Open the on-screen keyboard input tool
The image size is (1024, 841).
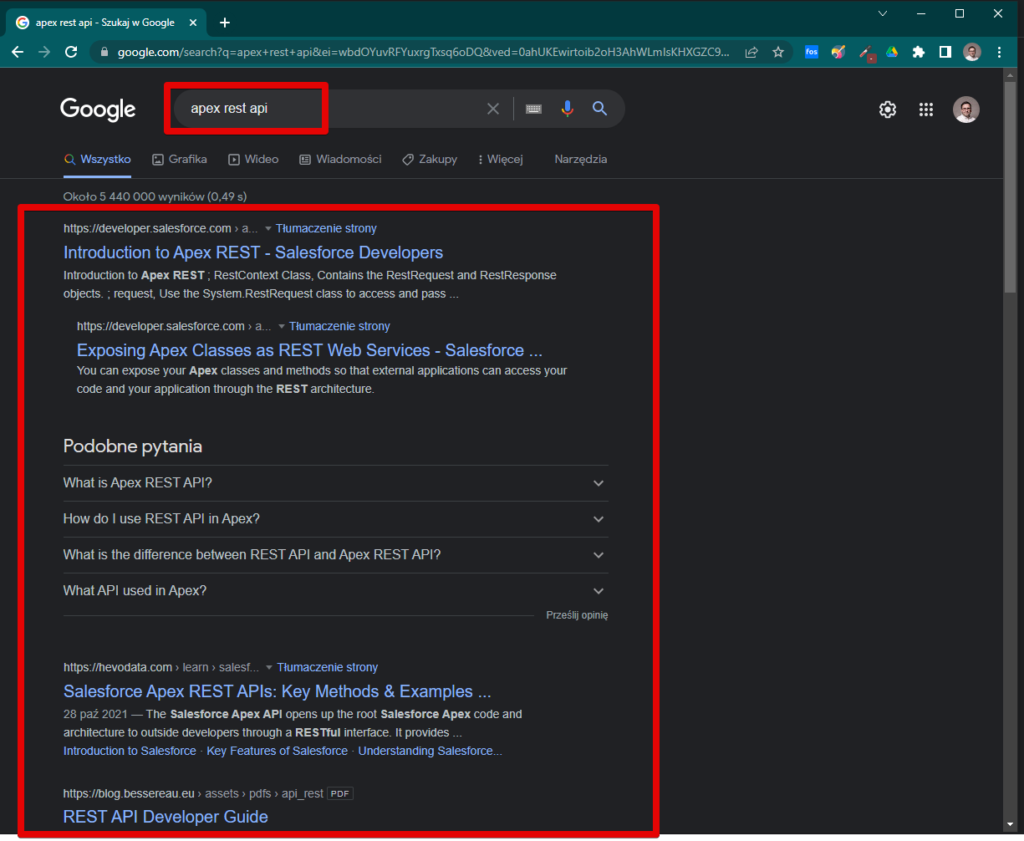tap(534, 109)
